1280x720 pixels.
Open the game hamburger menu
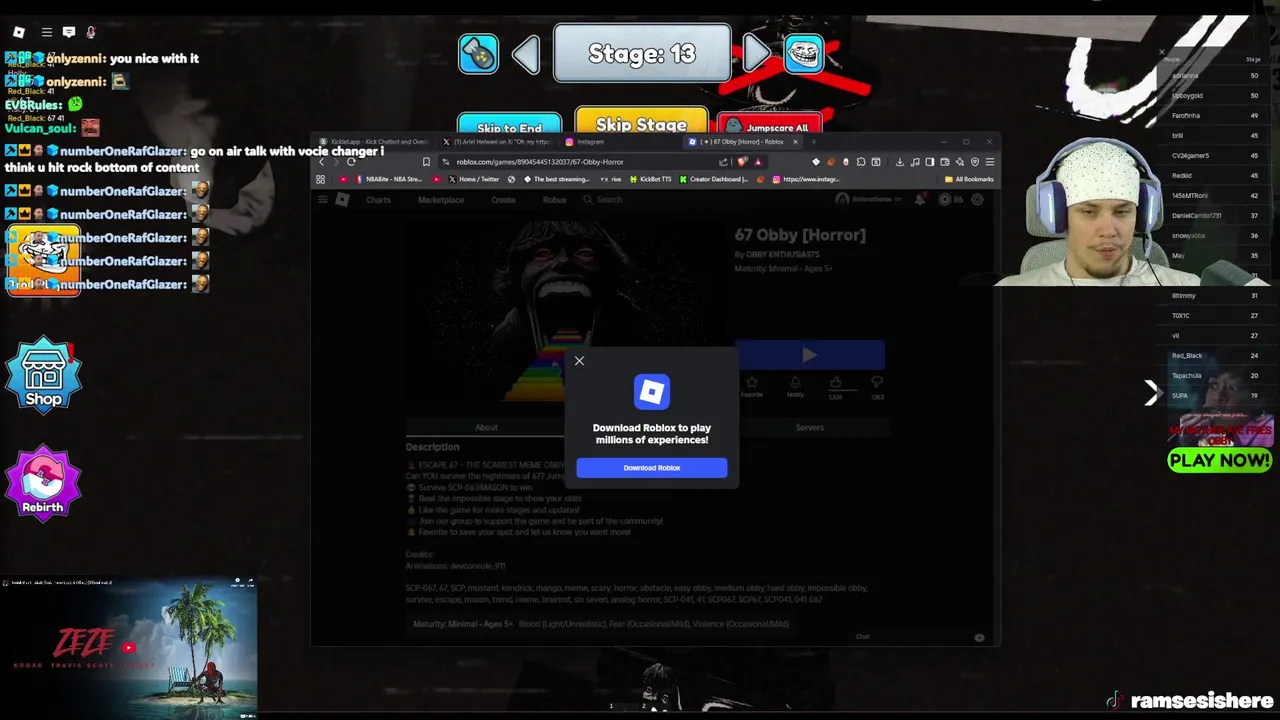tap(46, 32)
